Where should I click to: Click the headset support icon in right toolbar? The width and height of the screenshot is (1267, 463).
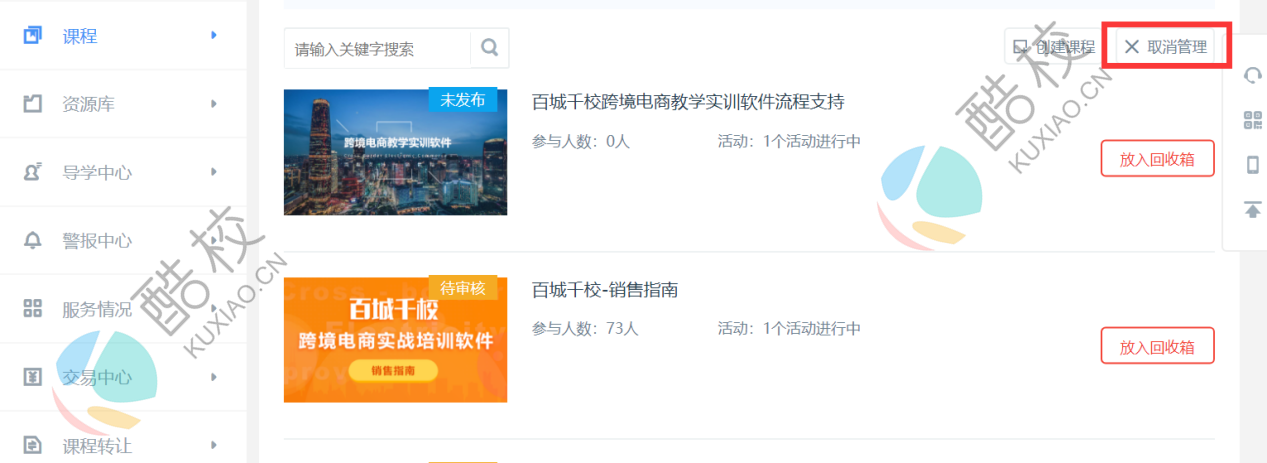click(1251, 75)
